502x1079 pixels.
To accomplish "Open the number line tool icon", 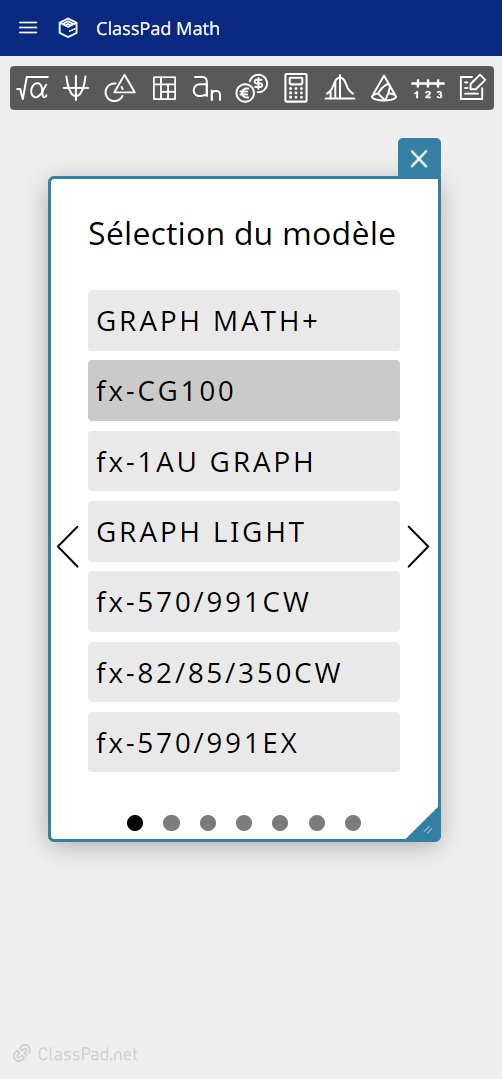I will point(428,88).
